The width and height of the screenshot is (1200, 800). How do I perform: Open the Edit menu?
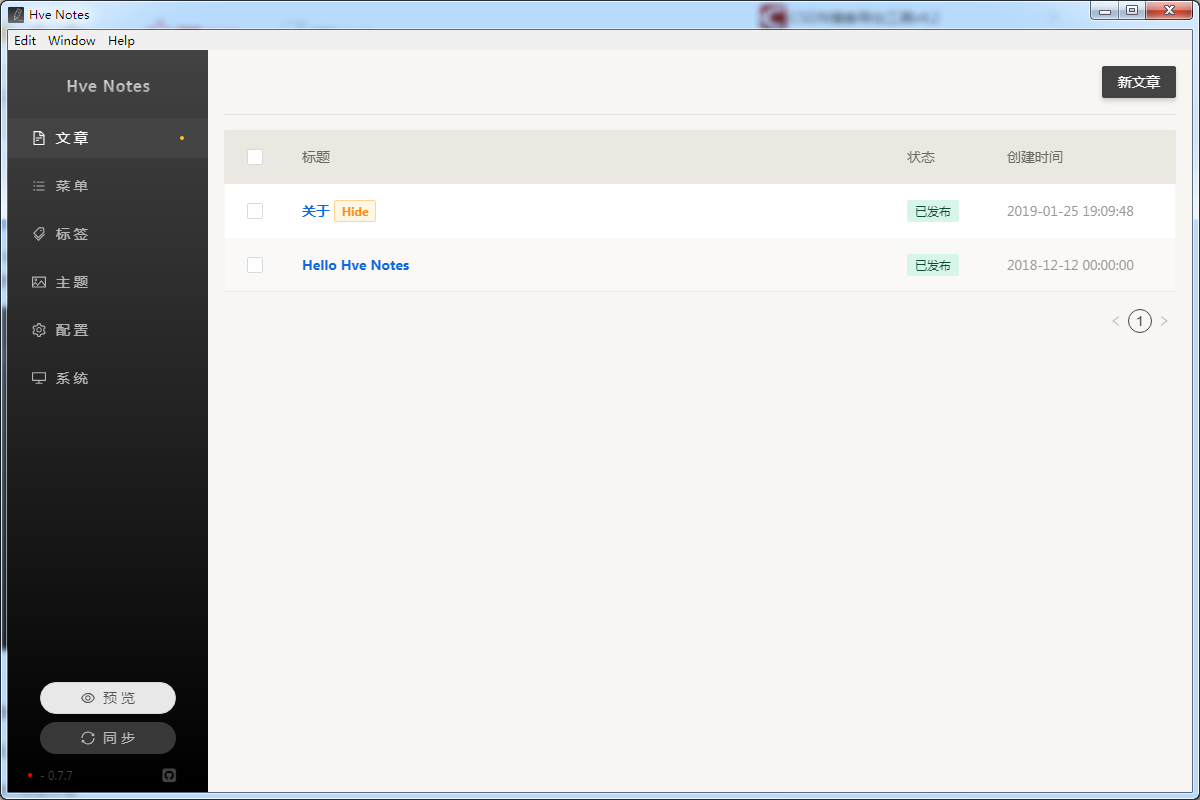[25, 41]
